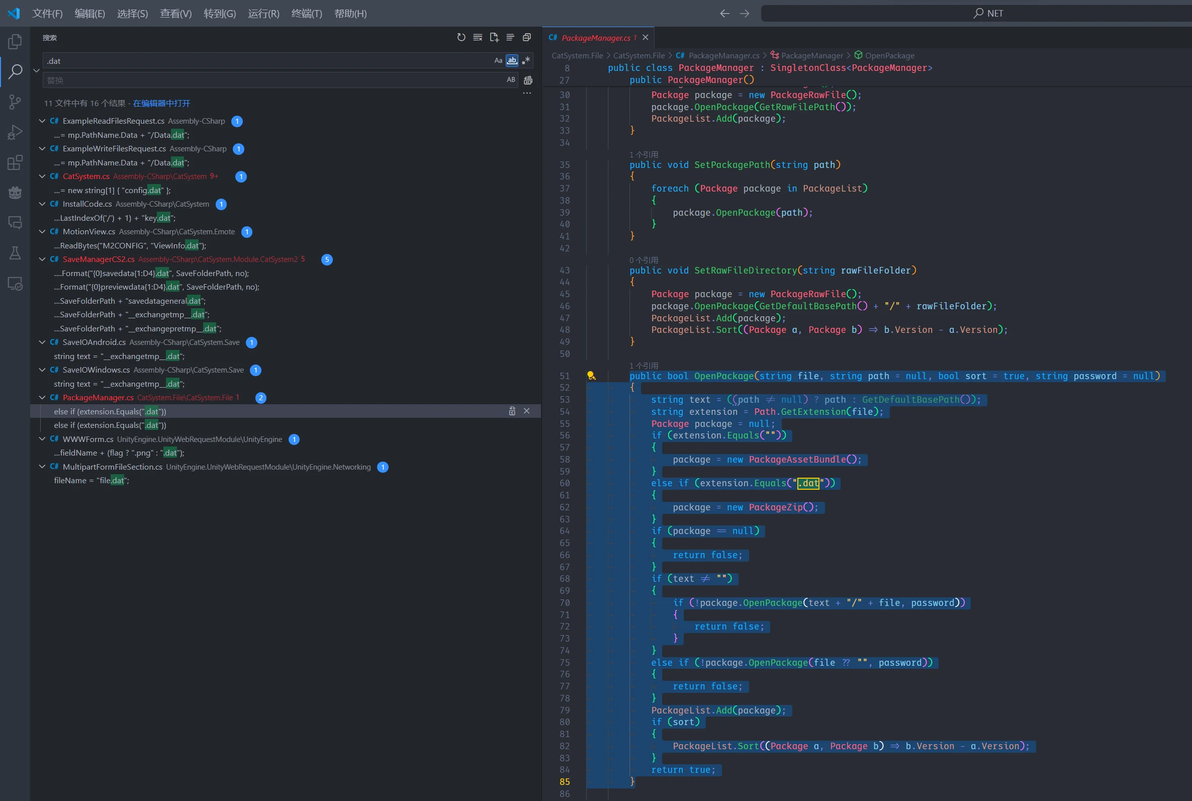Click the lightbulb code action on line 51
Viewport: 1192px width, 801px height.
(x=591, y=375)
